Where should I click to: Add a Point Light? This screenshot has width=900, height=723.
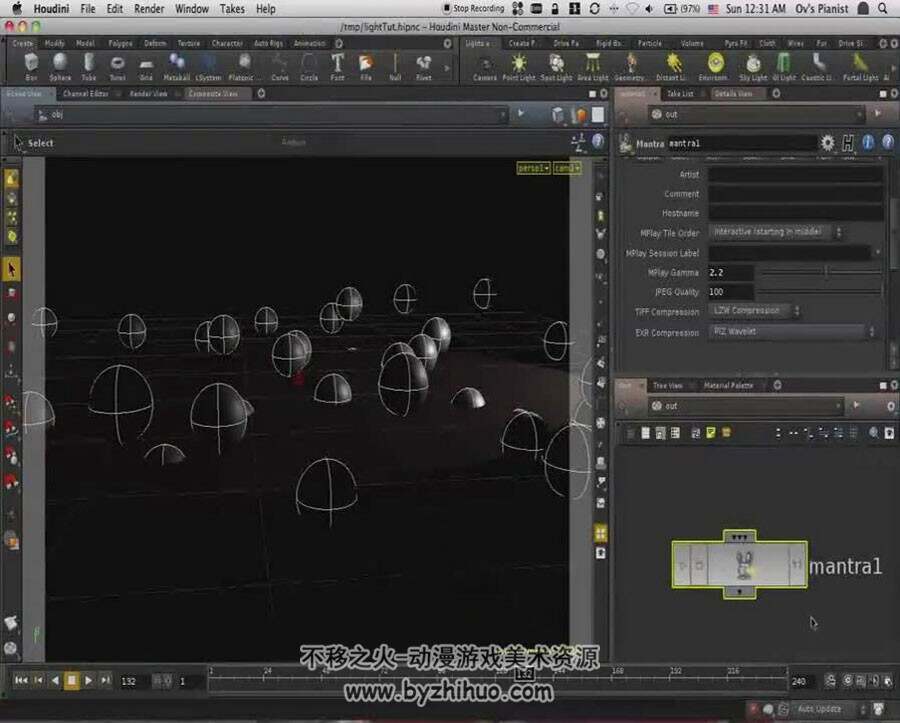click(x=519, y=68)
